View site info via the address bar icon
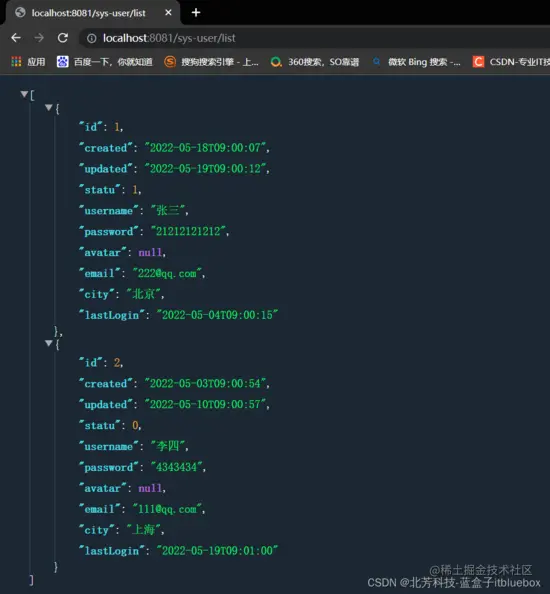 (x=92, y=38)
